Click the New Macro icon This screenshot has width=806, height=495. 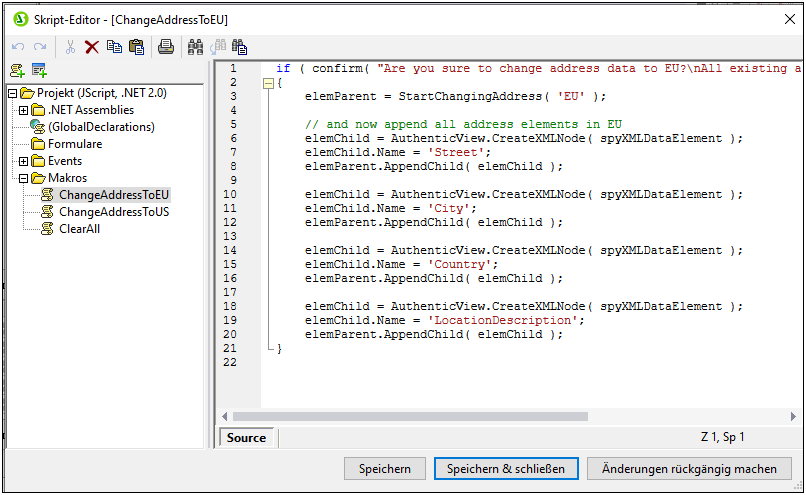click(17, 70)
